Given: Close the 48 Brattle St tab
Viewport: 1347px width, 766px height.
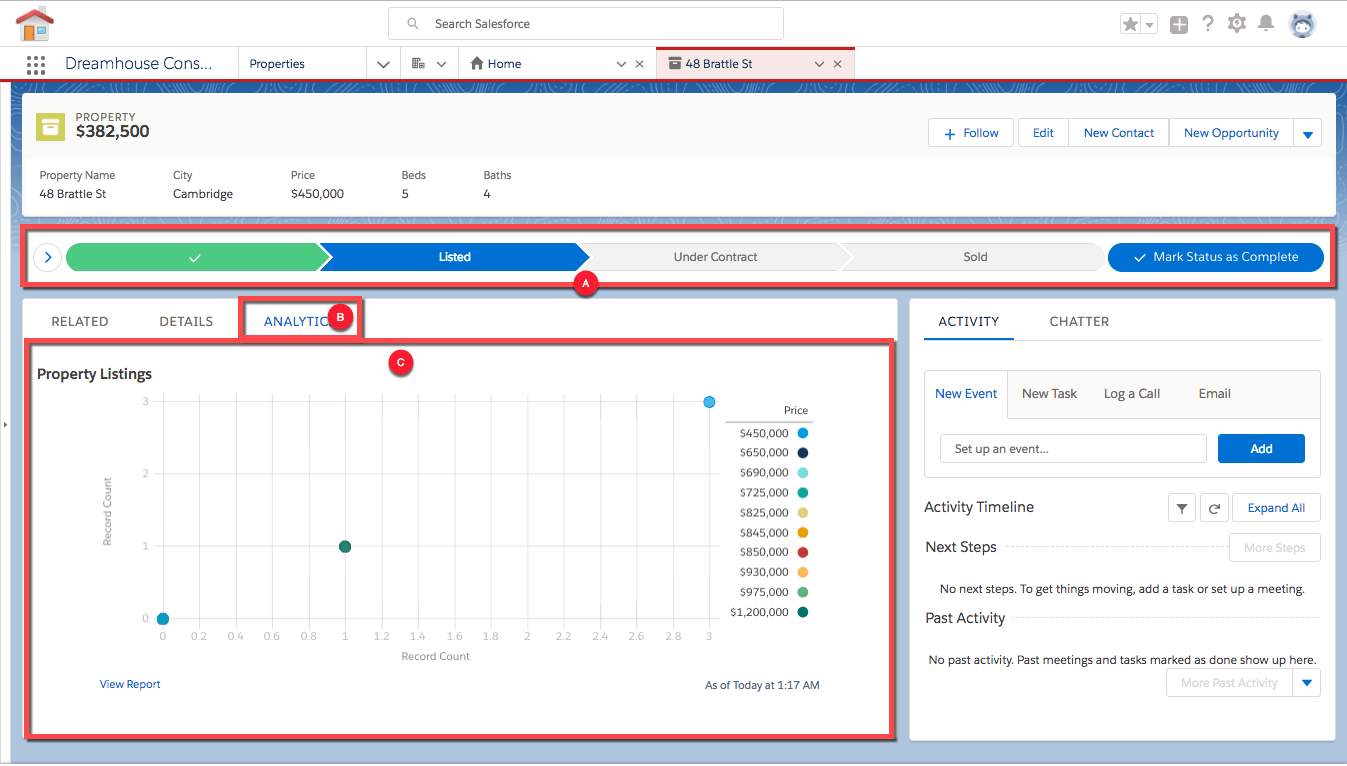Looking at the screenshot, I should (x=838, y=64).
